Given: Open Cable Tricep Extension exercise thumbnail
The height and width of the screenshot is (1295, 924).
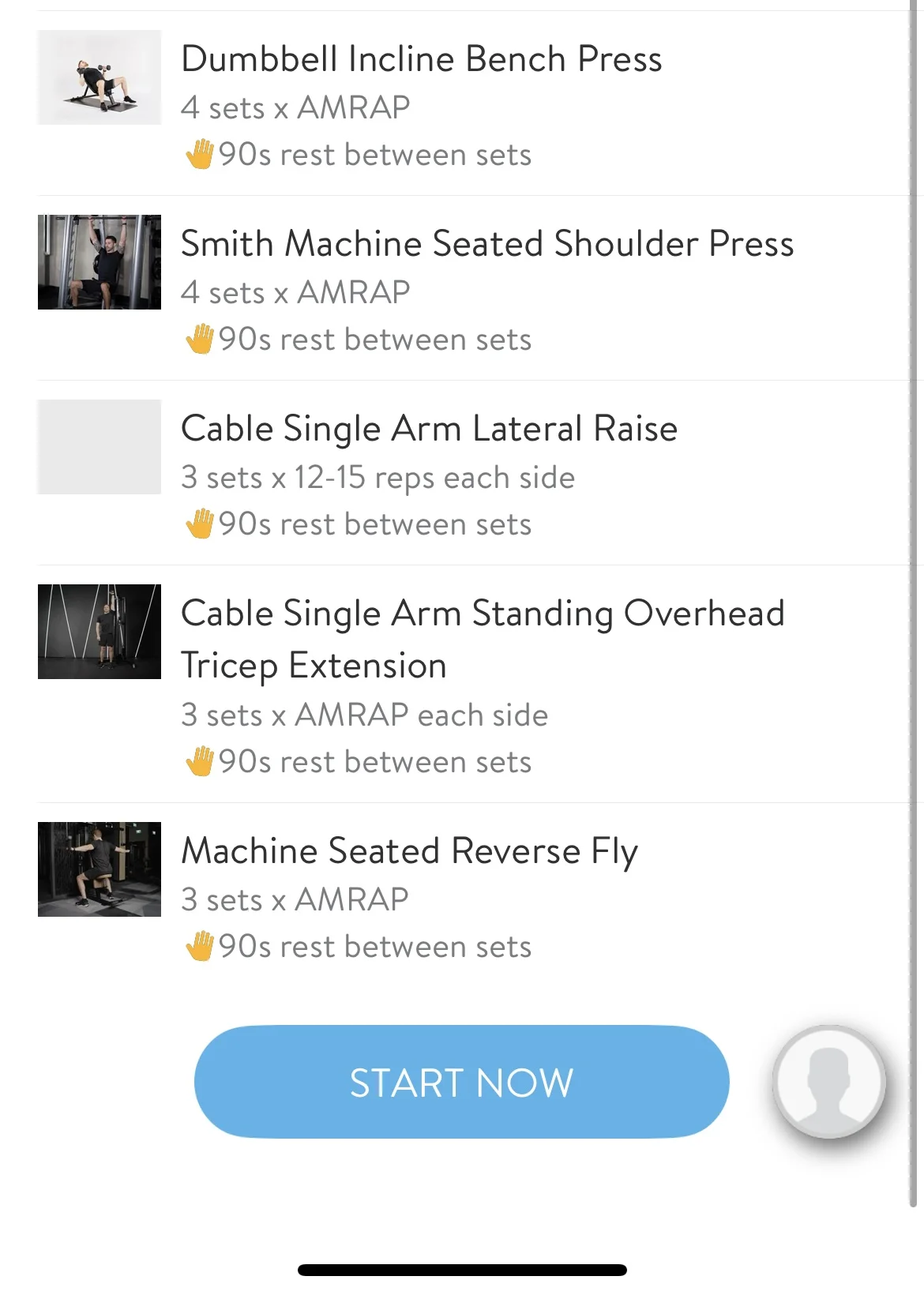Looking at the screenshot, I should [x=100, y=632].
